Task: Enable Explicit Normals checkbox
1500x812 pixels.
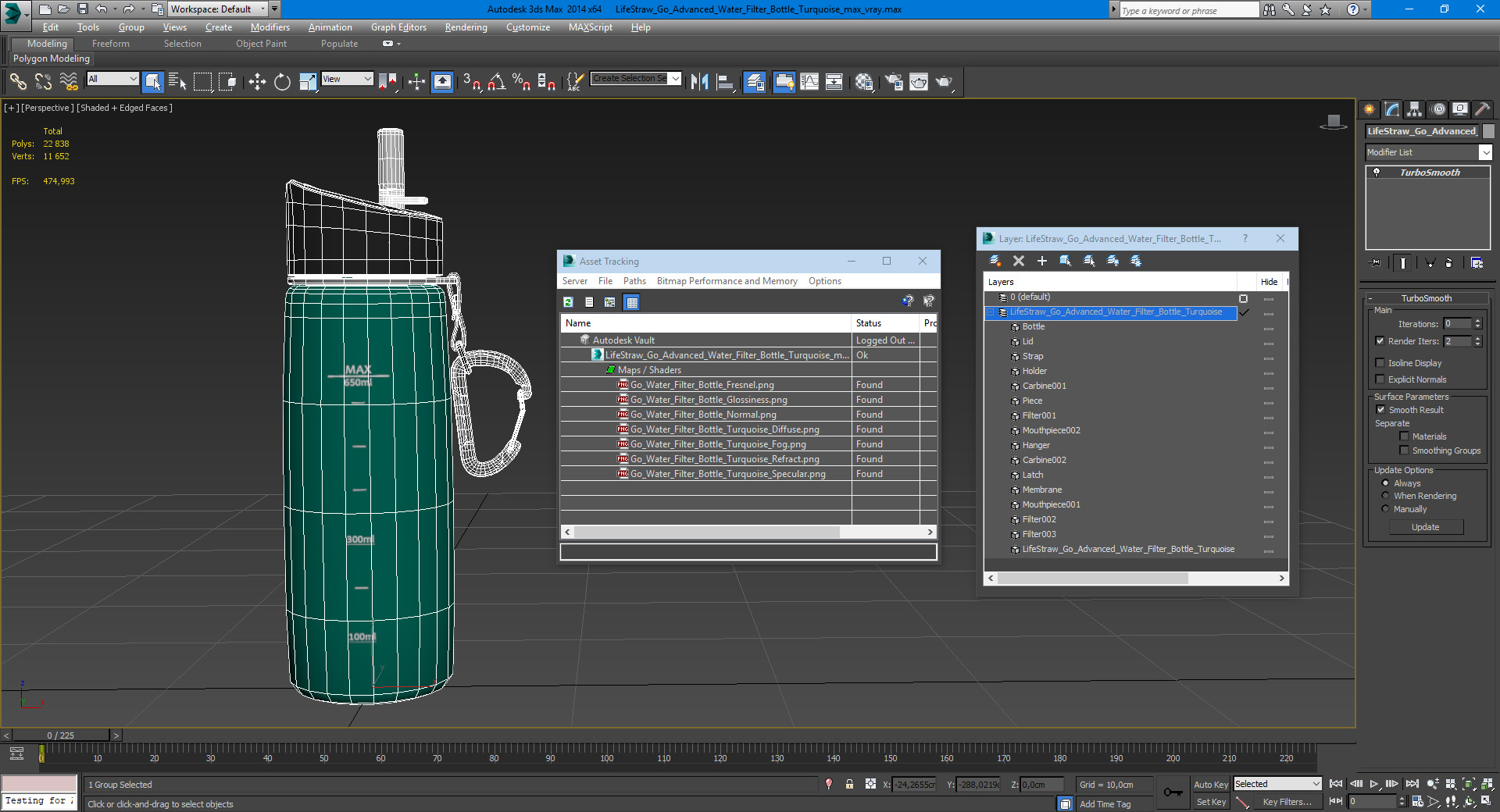Action: (1380, 379)
